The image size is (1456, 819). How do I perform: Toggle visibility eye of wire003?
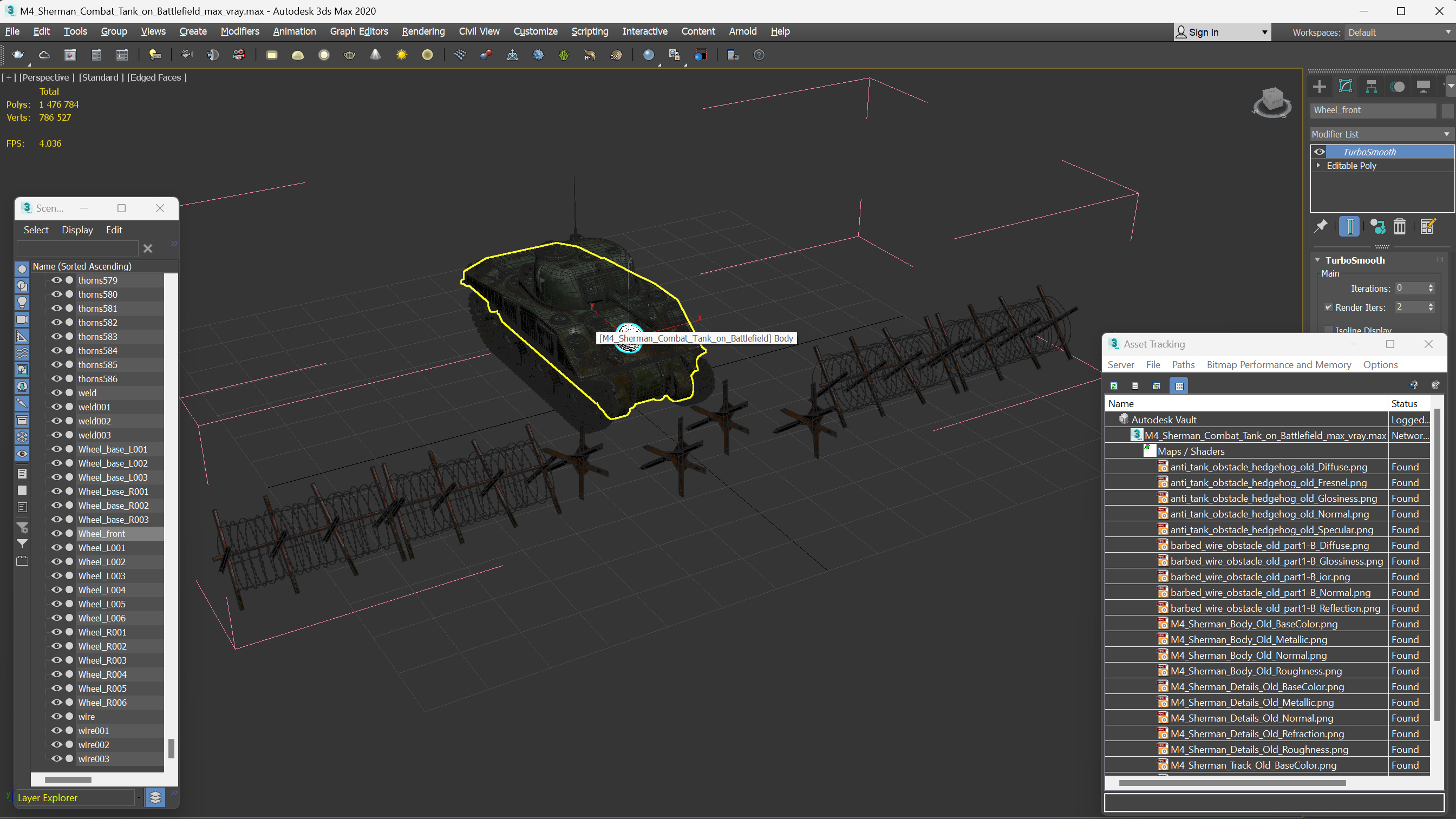tap(56, 758)
